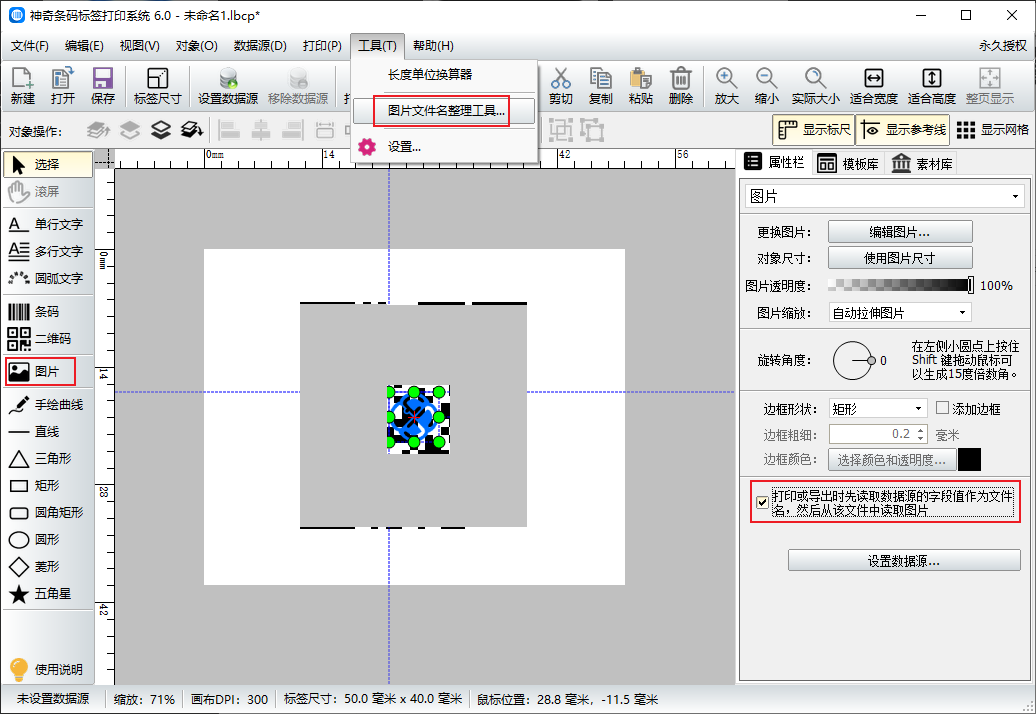Select the 直线 line tool
Image resolution: width=1036 pixels, height=714 pixels.
point(48,432)
